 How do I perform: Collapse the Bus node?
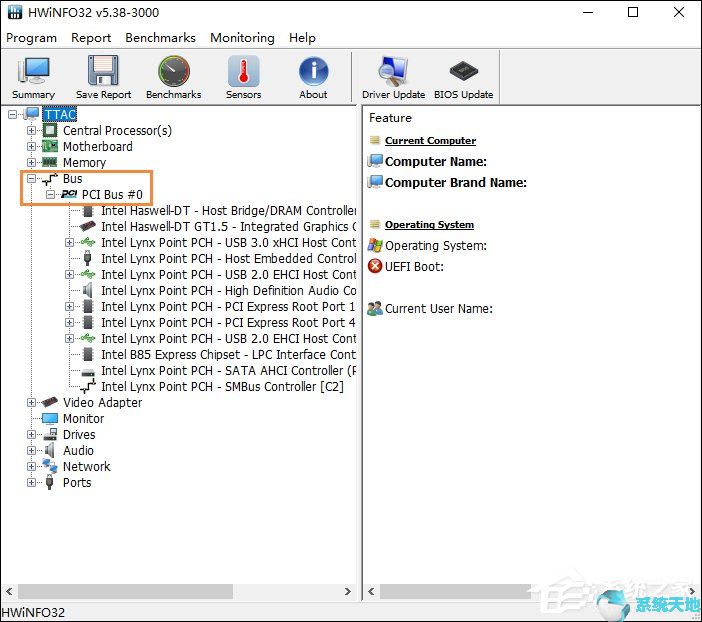pos(31,178)
